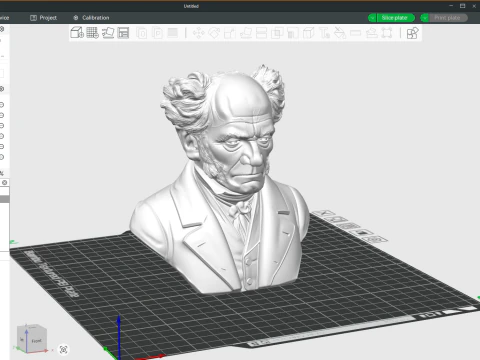
Task: Click the Split to parts icon
Action: 157,33
